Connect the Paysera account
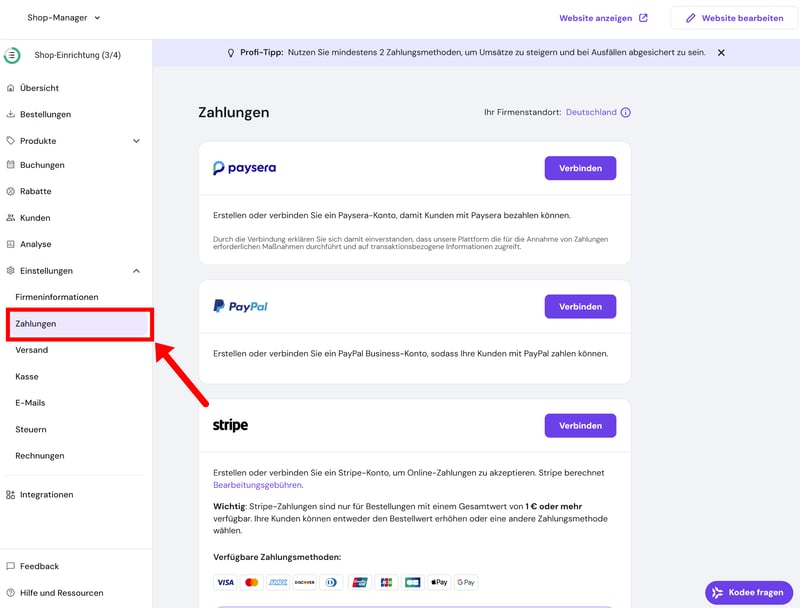Image resolution: width=800 pixels, height=608 pixels. pos(580,168)
